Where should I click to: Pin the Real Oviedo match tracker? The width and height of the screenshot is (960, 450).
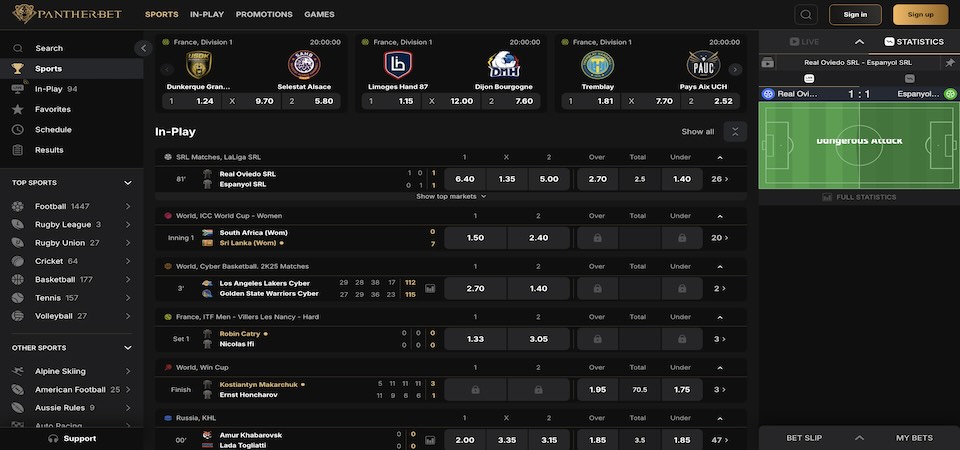click(x=950, y=62)
